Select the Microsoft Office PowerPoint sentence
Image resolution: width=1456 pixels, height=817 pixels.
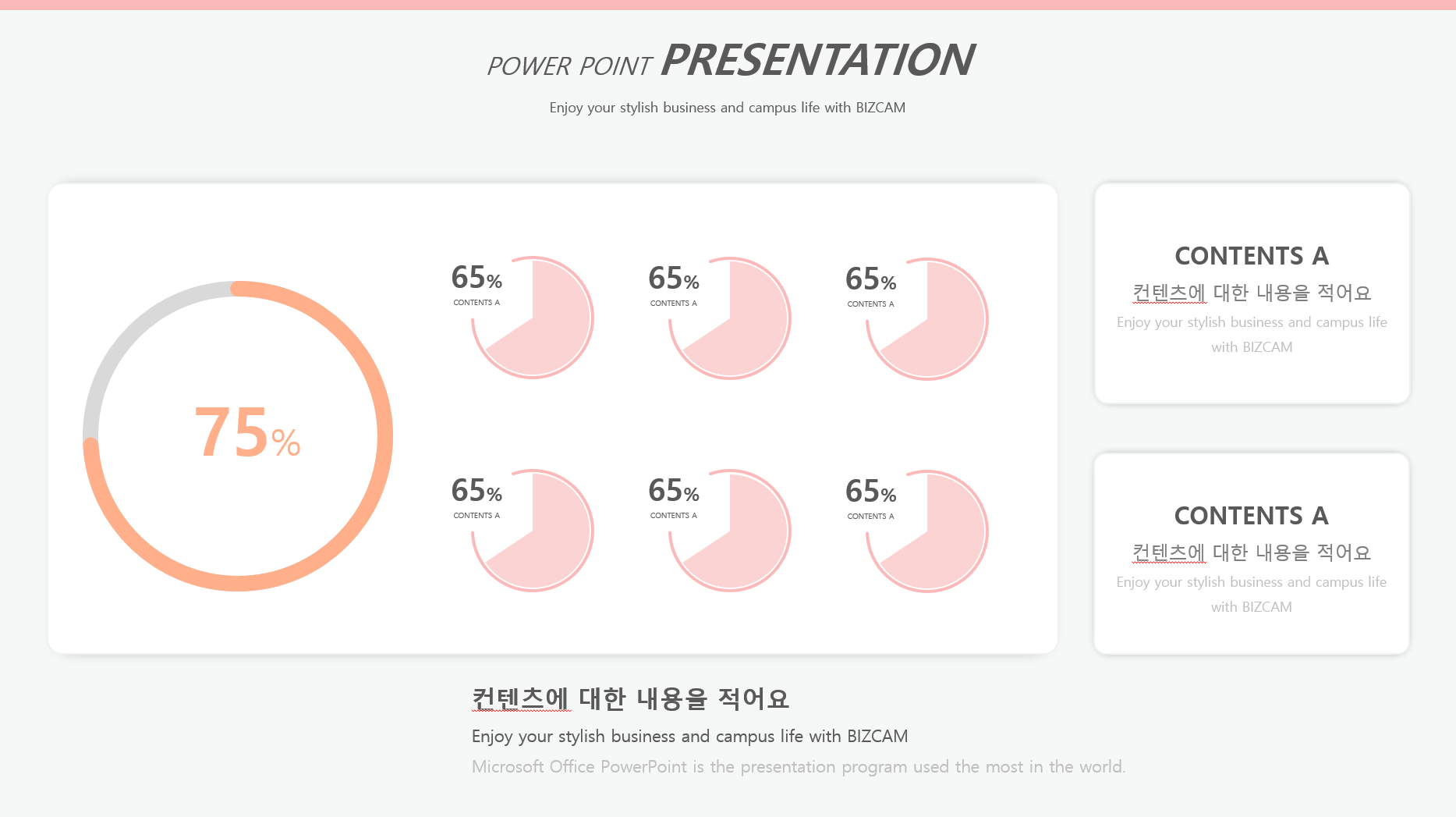[799, 767]
